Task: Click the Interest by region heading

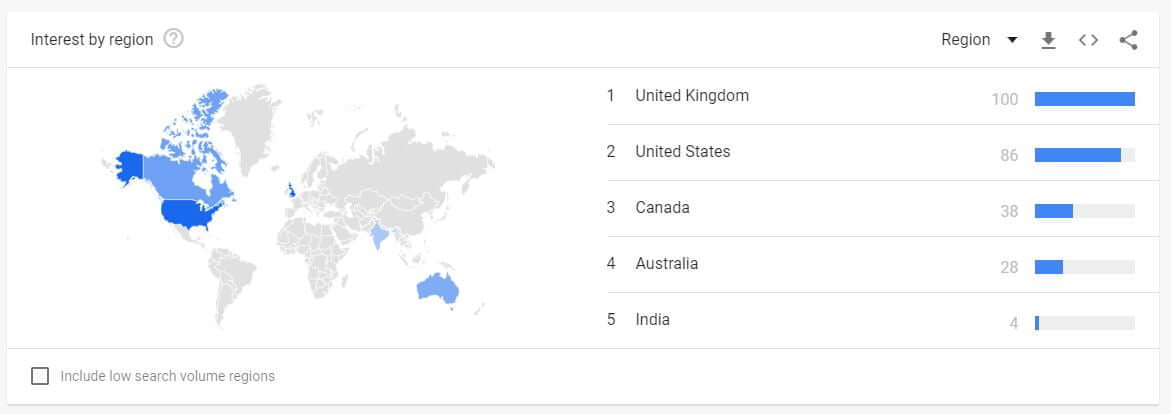Action: click(92, 40)
